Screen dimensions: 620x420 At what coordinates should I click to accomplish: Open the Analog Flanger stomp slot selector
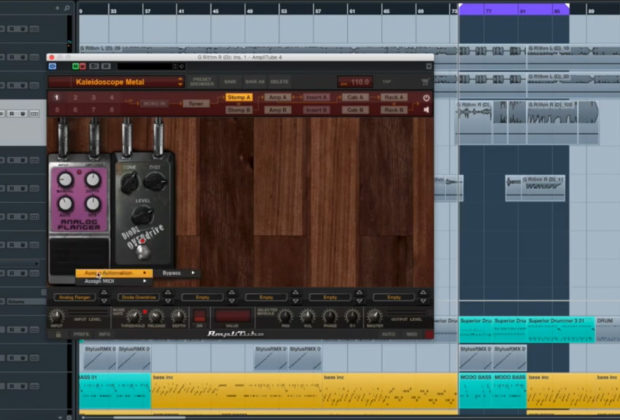click(x=74, y=297)
